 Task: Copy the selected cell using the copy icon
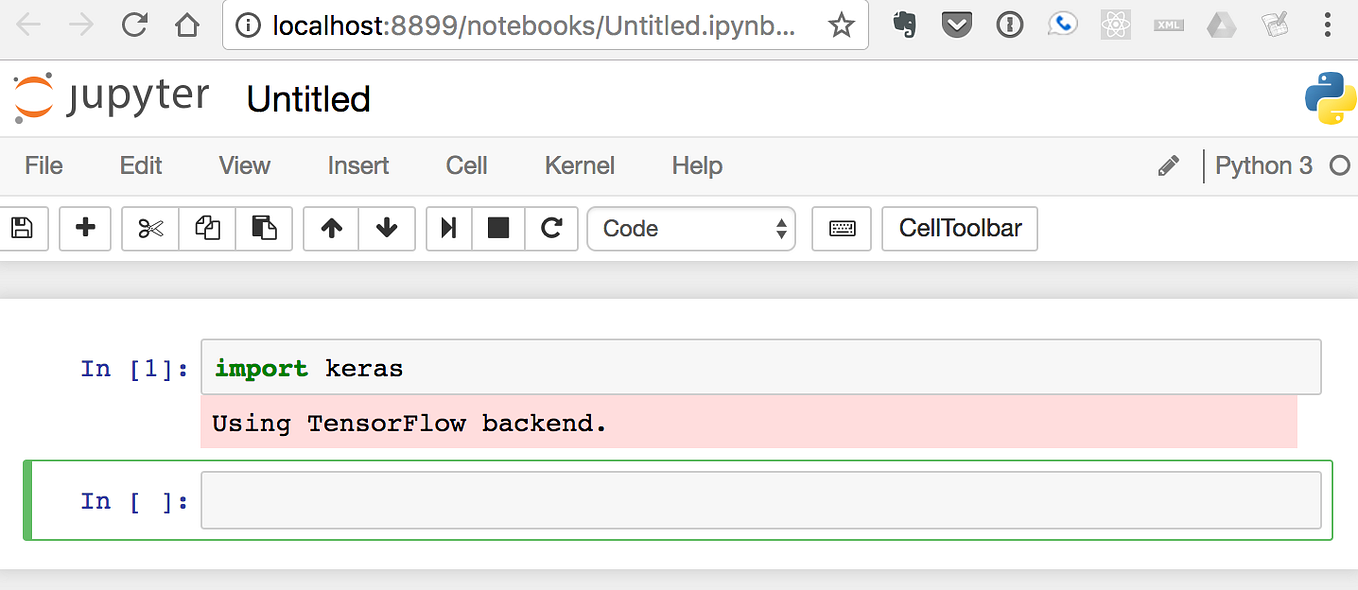207,228
